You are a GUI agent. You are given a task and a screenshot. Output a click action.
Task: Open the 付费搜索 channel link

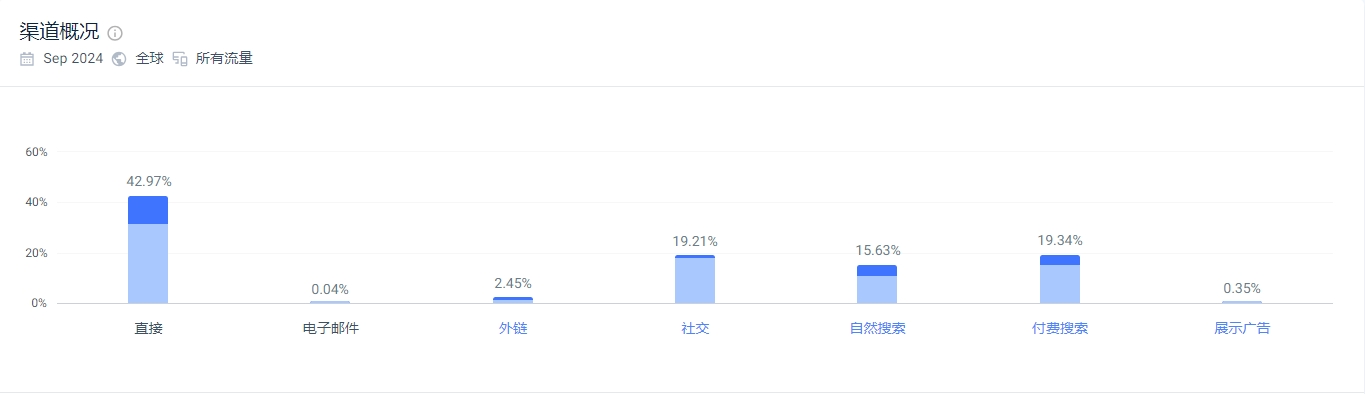coord(1060,328)
